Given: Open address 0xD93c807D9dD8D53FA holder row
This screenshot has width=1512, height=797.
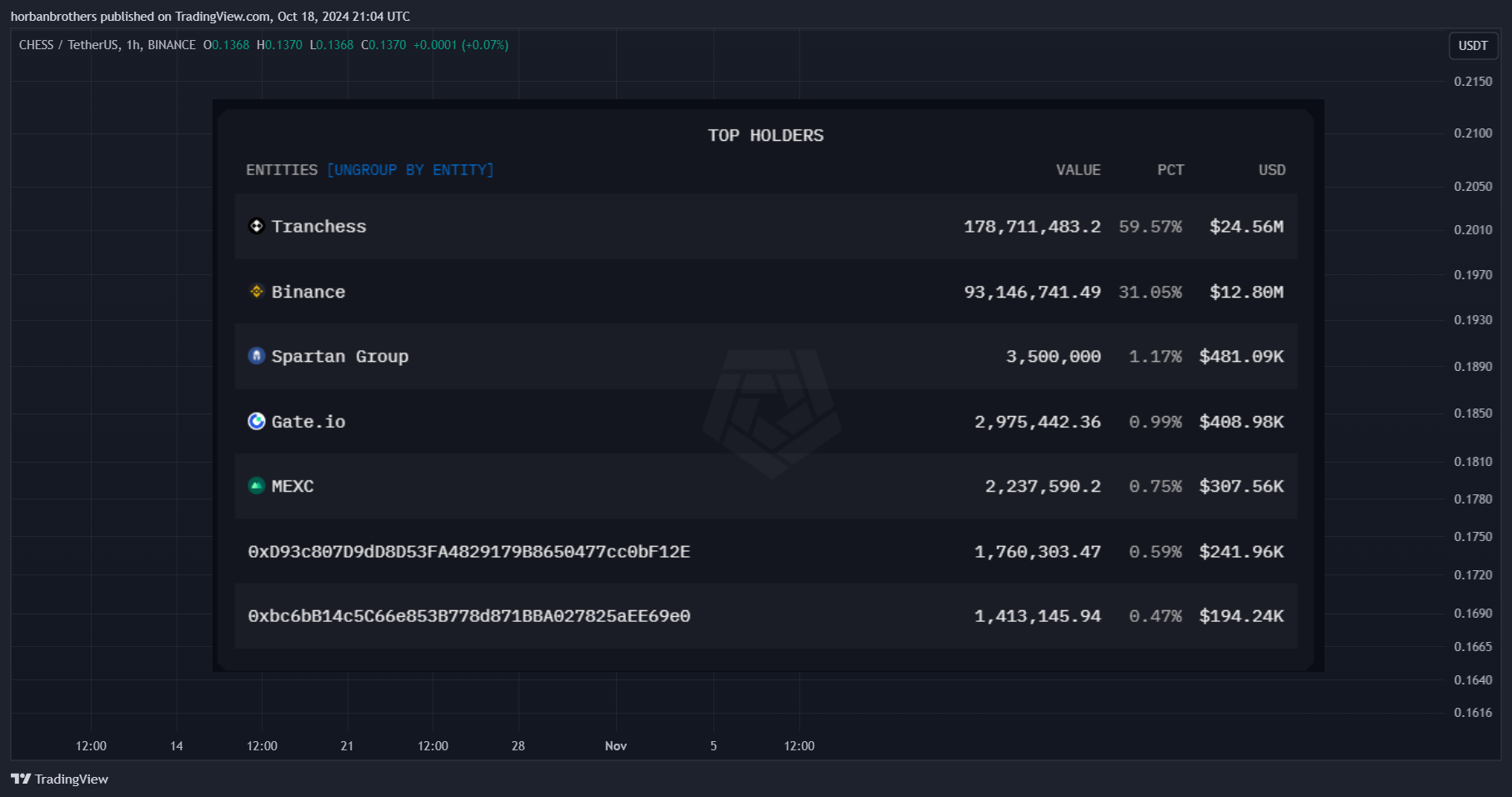Looking at the screenshot, I should click(765, 551).
